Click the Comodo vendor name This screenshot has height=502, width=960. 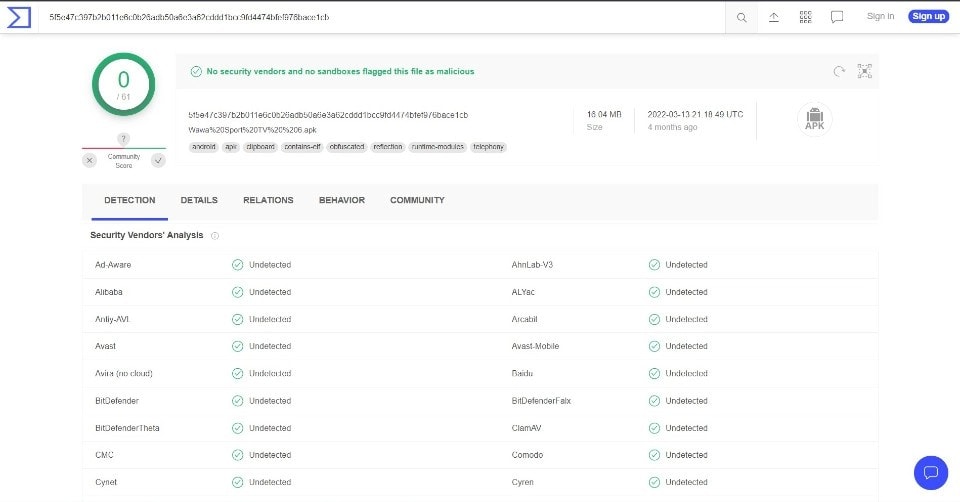pos(528,455)
